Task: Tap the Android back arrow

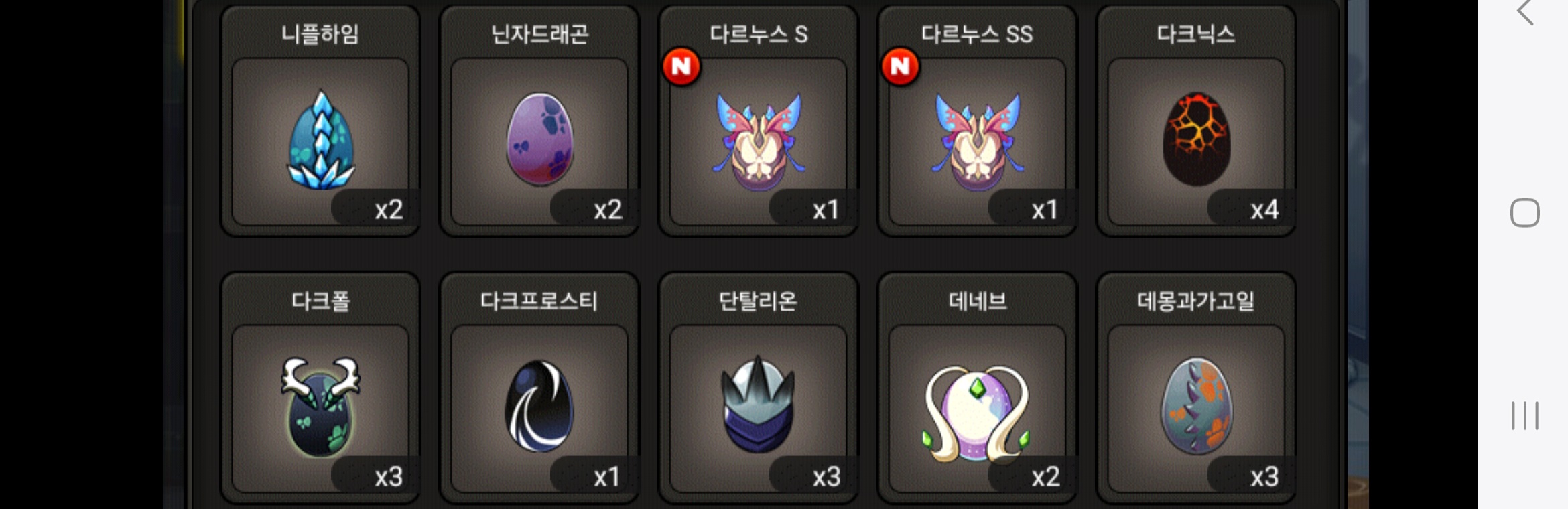Action: click(1525, 11)
